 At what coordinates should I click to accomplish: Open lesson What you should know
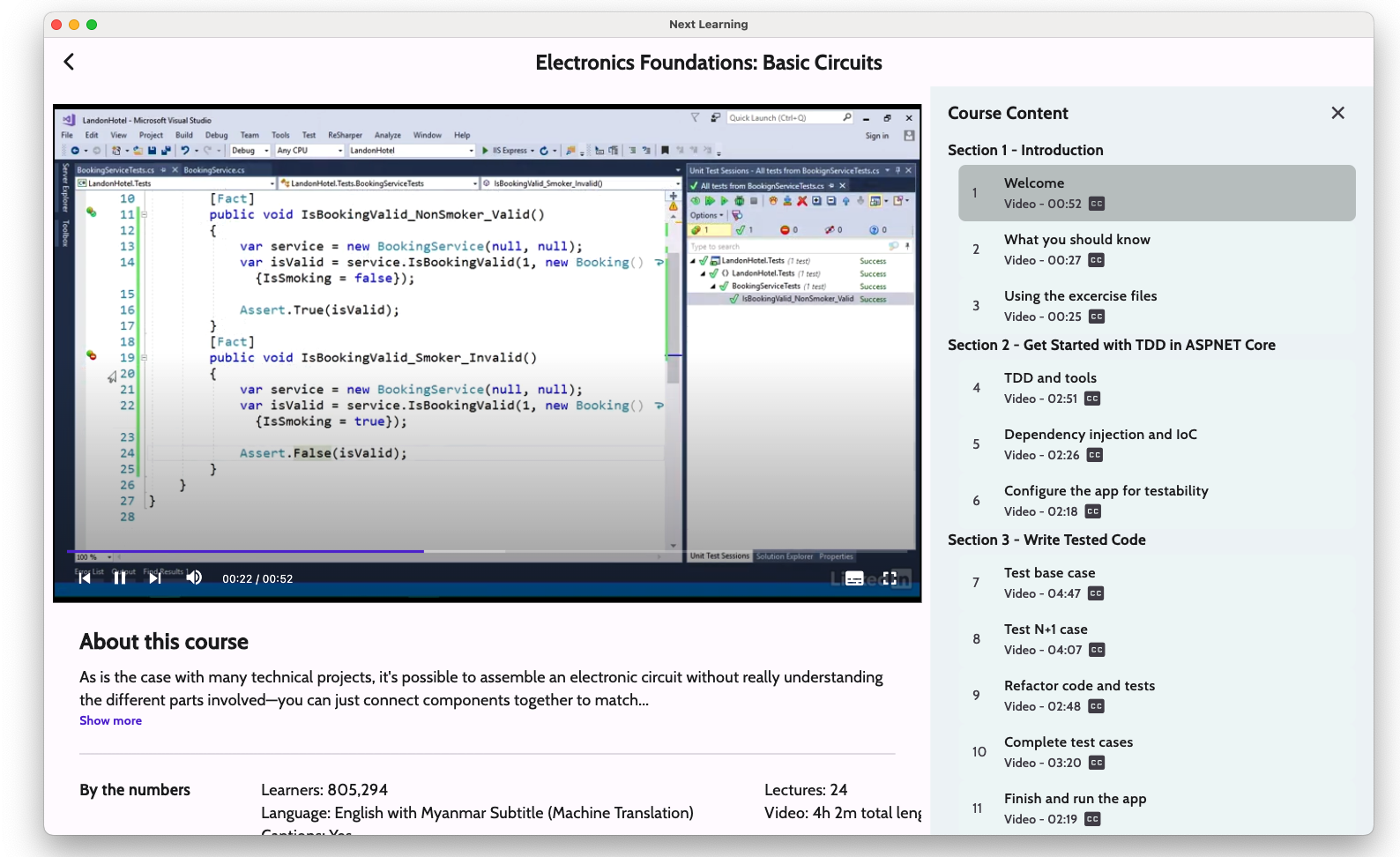pyautogui.click(x=1076, y=240)
